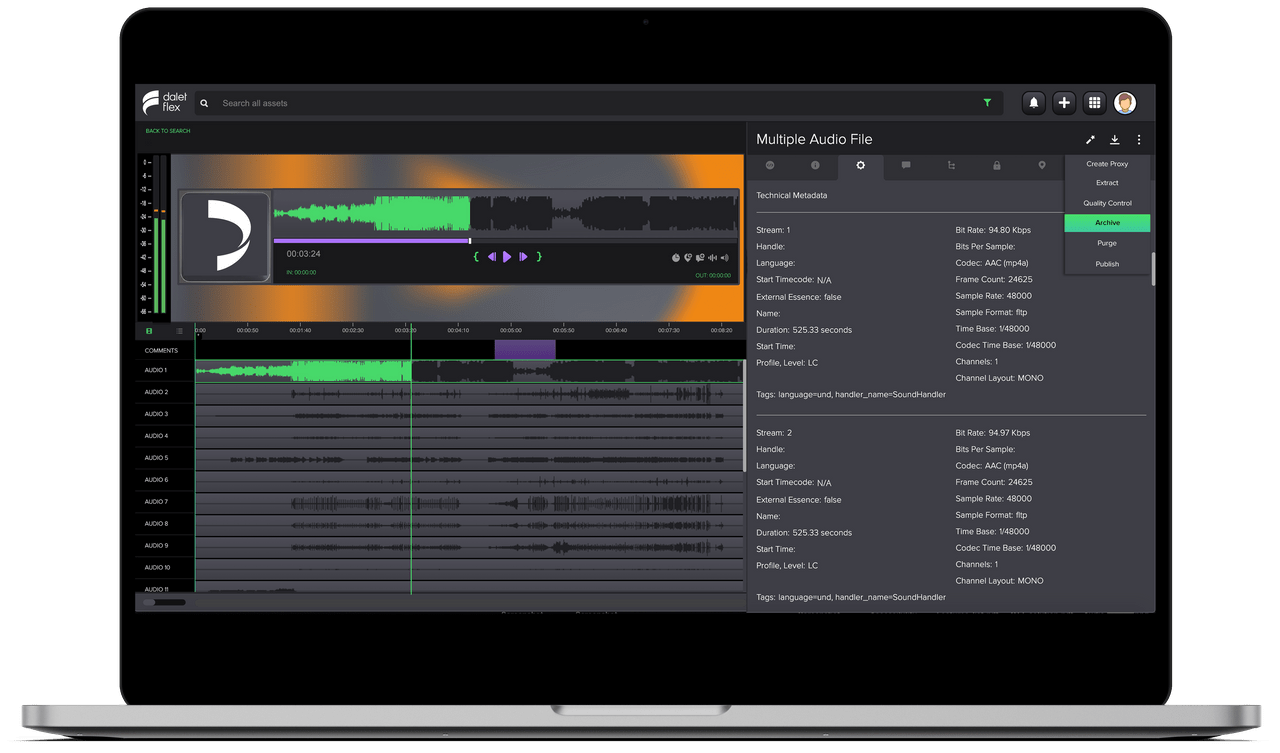The image size is (1280, 753).
Task: Select Archive from the actions menu
Action: click(1107, 223)
